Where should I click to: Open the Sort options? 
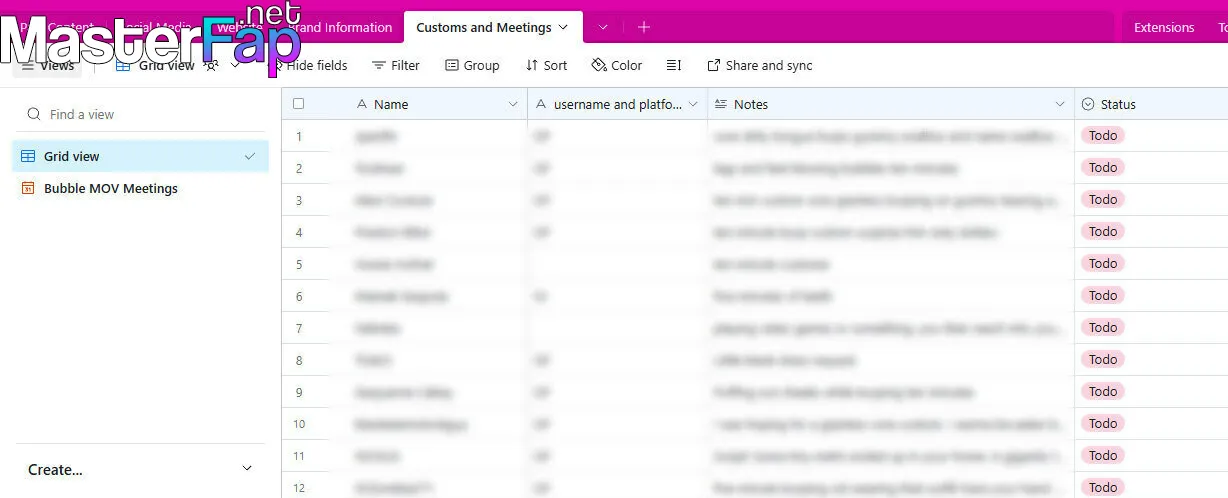pos(546,65)
